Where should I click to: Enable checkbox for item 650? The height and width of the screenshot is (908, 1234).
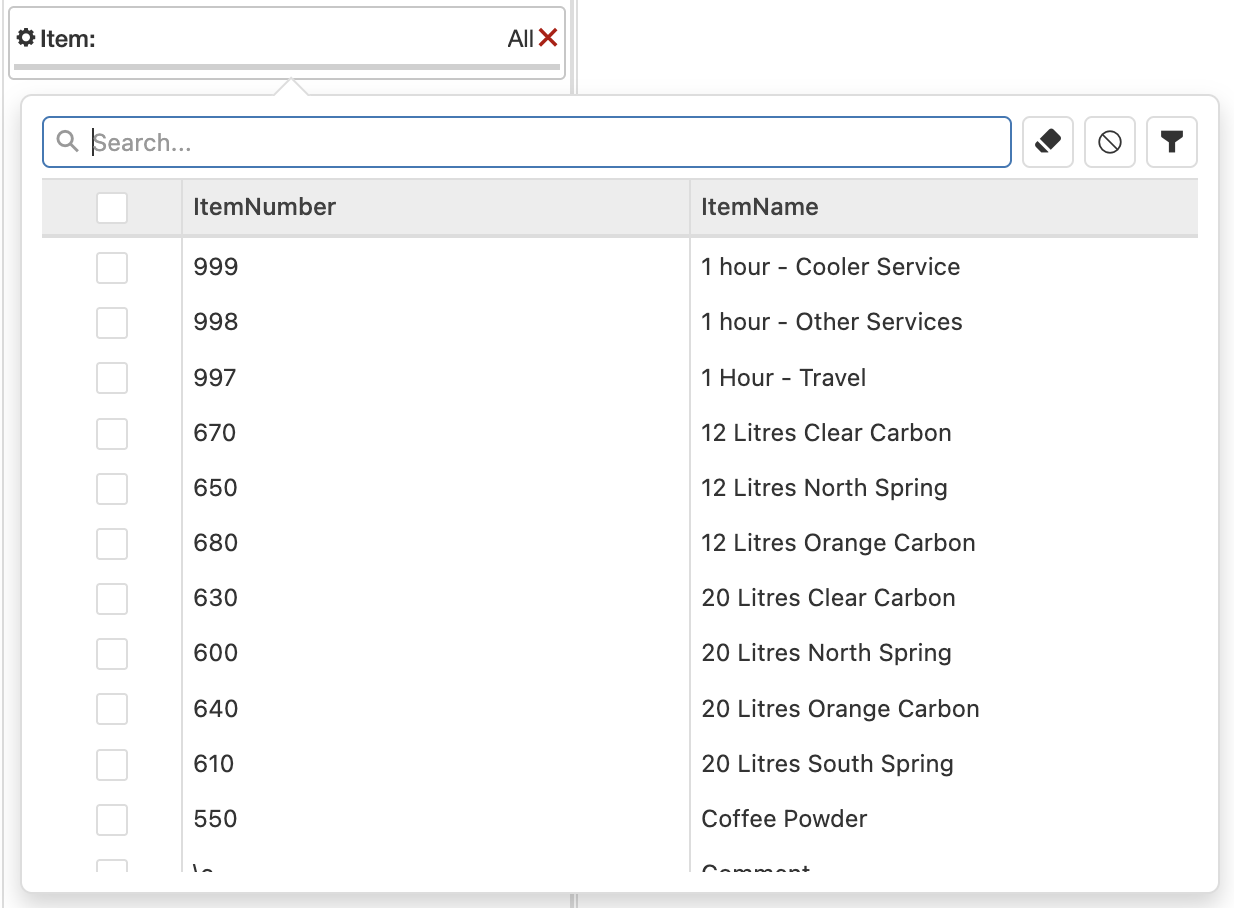[112, 488]
